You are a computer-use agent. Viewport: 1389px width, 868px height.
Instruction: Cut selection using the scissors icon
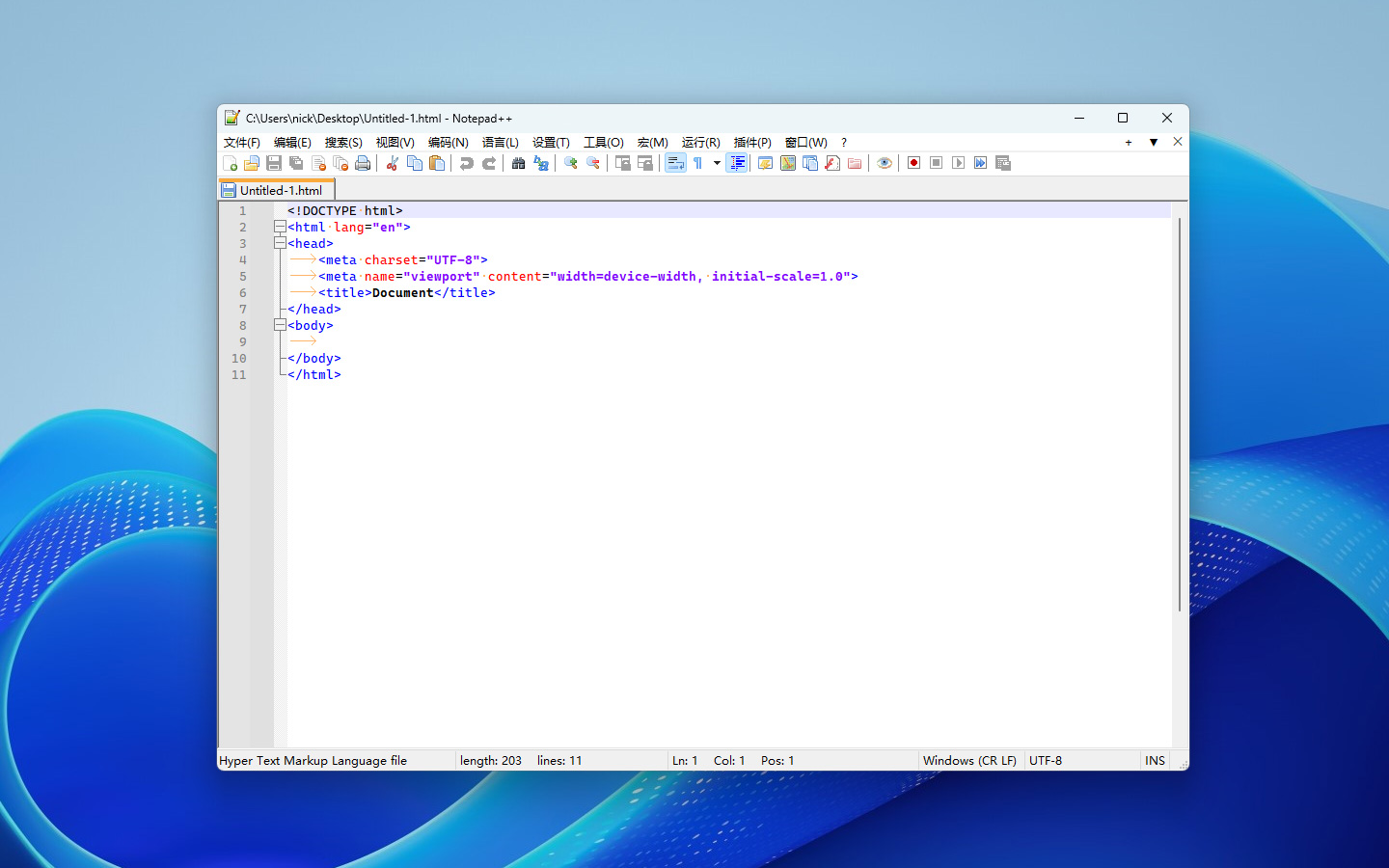click(x=393, y=163)
